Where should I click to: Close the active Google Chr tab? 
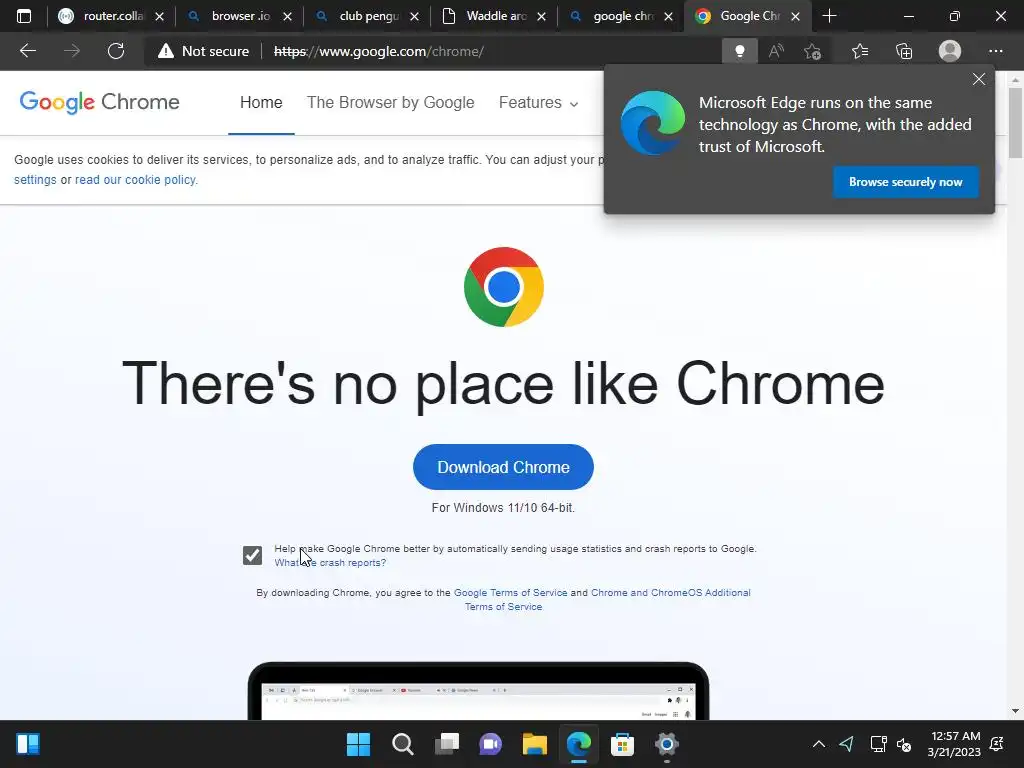coord(795,17)
